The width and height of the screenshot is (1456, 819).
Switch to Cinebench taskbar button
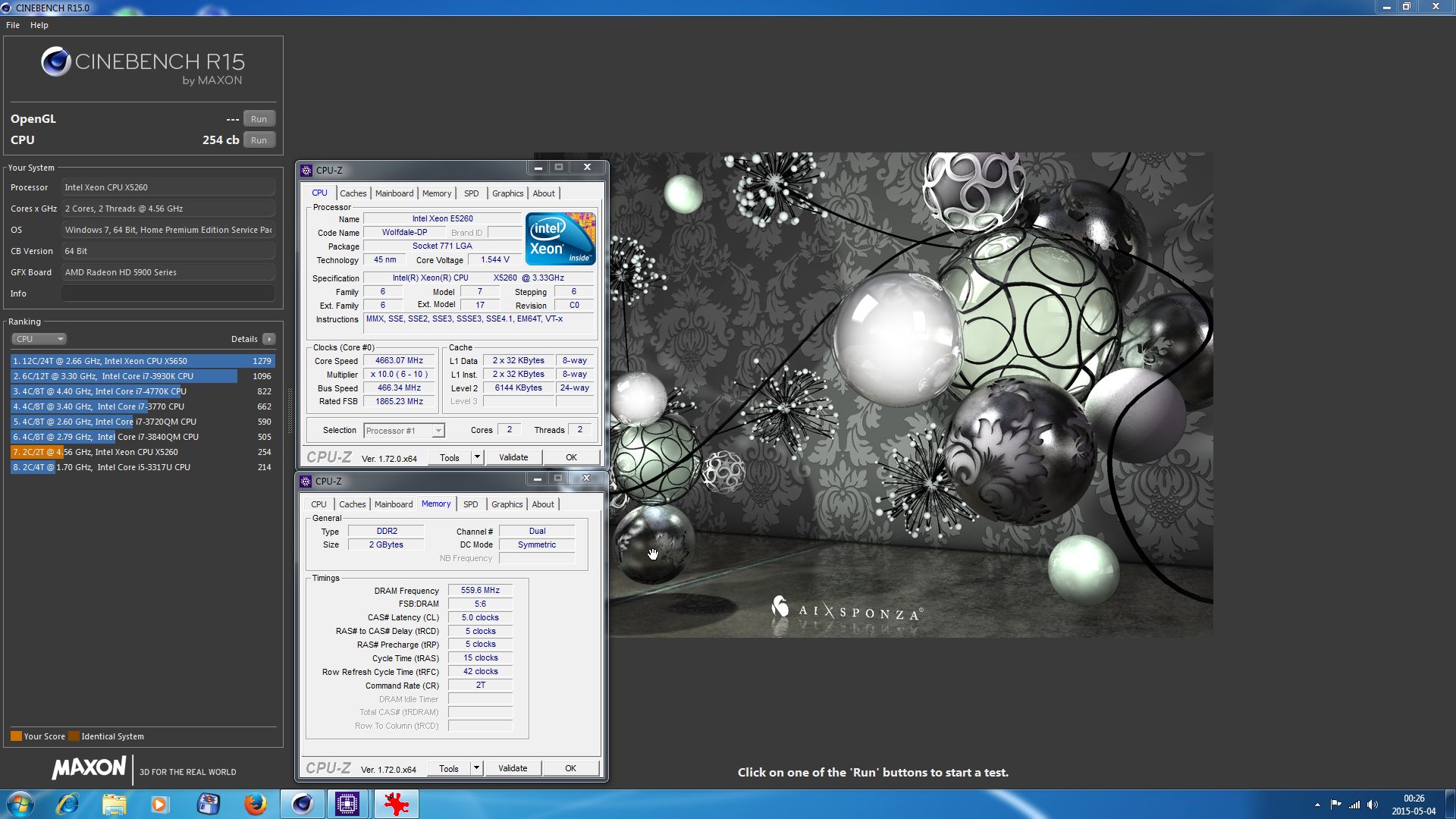click(302, 804)
